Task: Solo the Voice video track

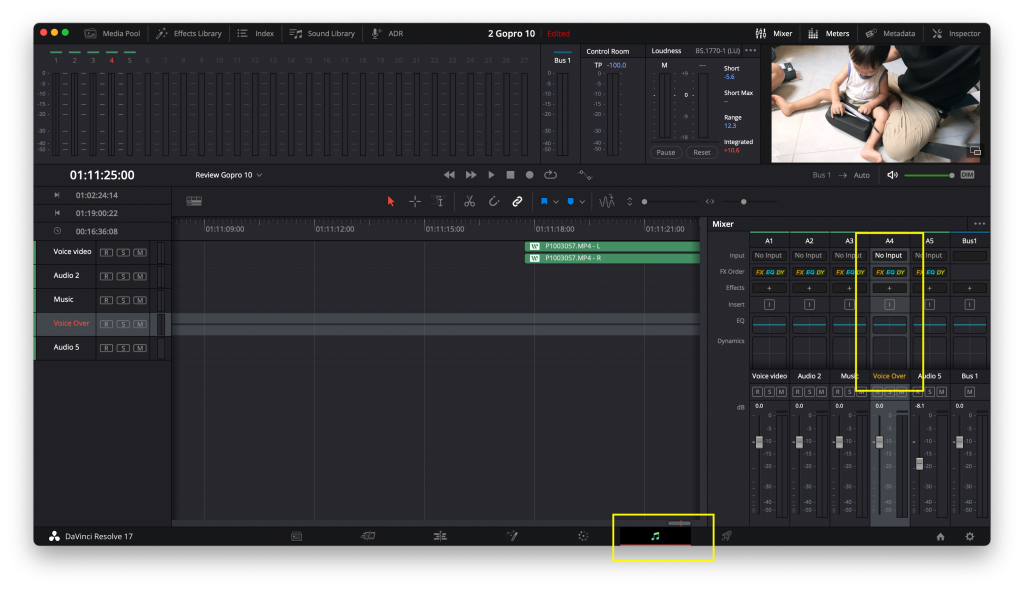Action: (123, 253)
